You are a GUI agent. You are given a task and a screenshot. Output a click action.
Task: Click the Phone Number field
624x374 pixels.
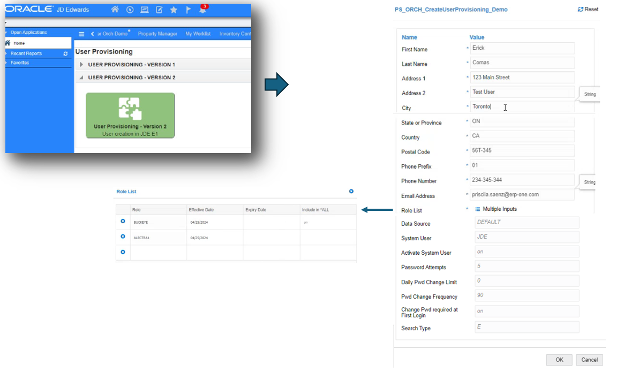click(522, 180)
